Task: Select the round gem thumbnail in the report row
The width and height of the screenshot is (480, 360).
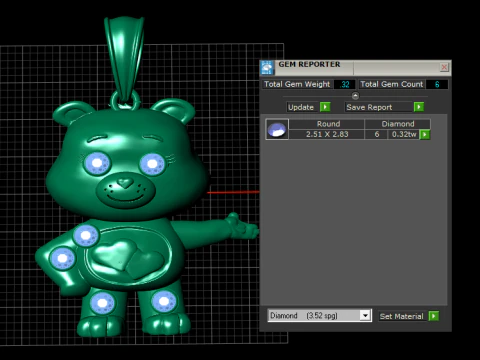Action: (277, 129)
